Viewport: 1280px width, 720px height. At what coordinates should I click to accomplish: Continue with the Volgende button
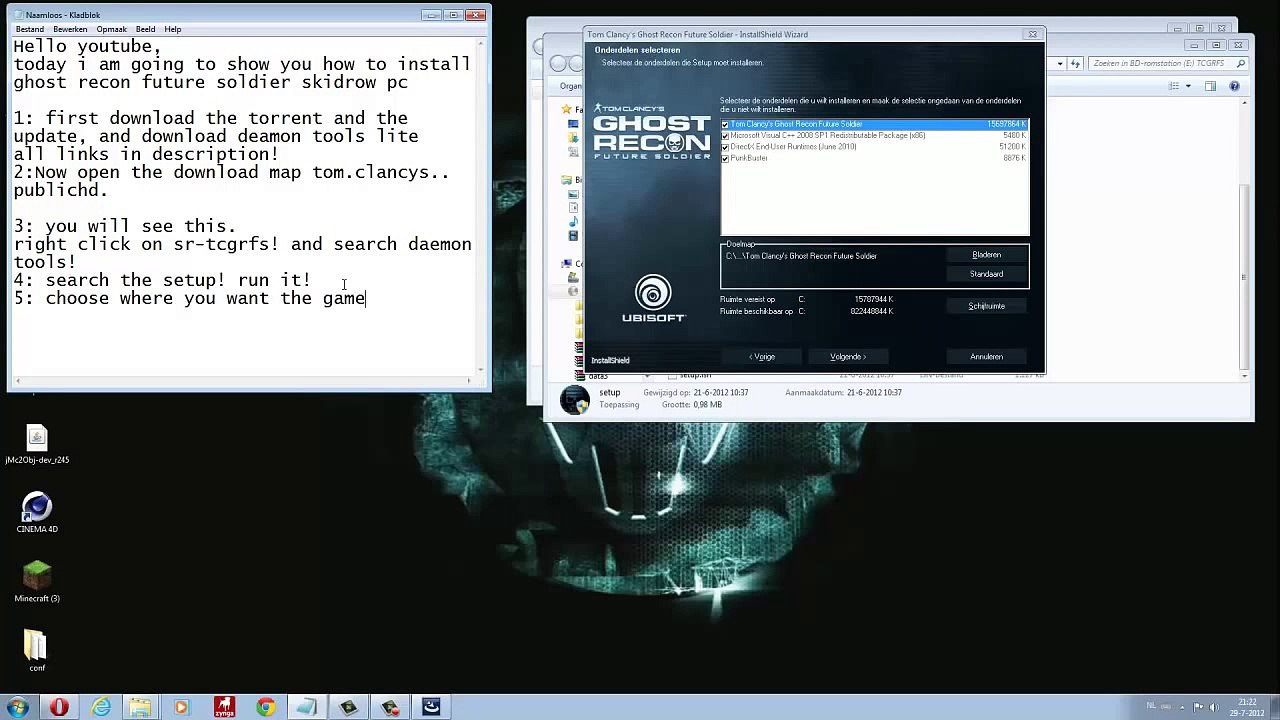point(848,357)
